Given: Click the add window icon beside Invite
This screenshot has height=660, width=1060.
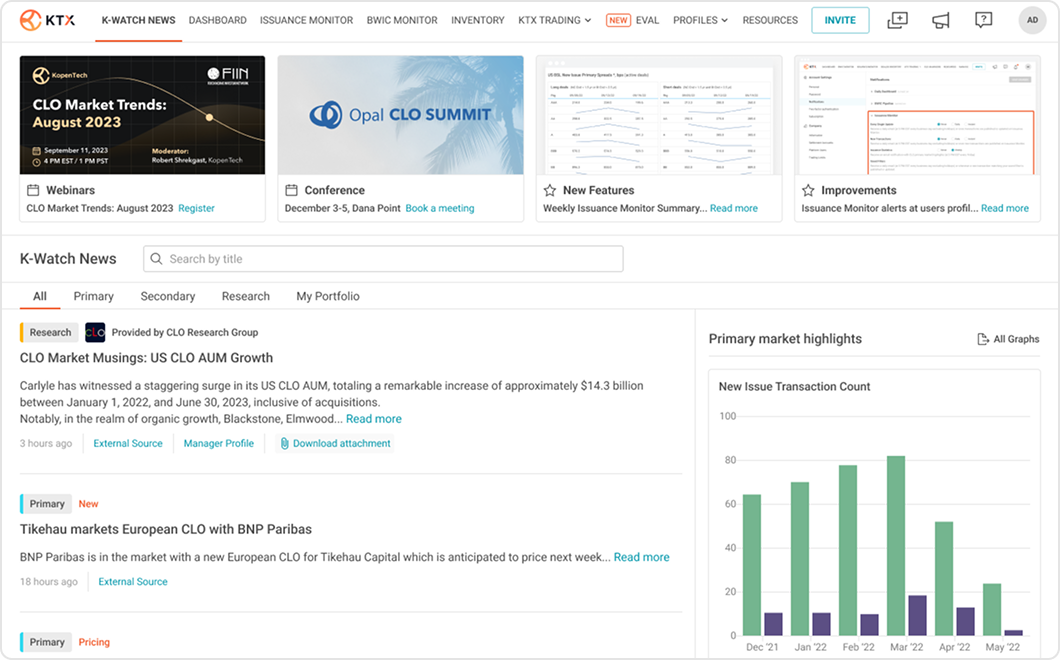Looking at the screenshot, I should tap(897, 20).
